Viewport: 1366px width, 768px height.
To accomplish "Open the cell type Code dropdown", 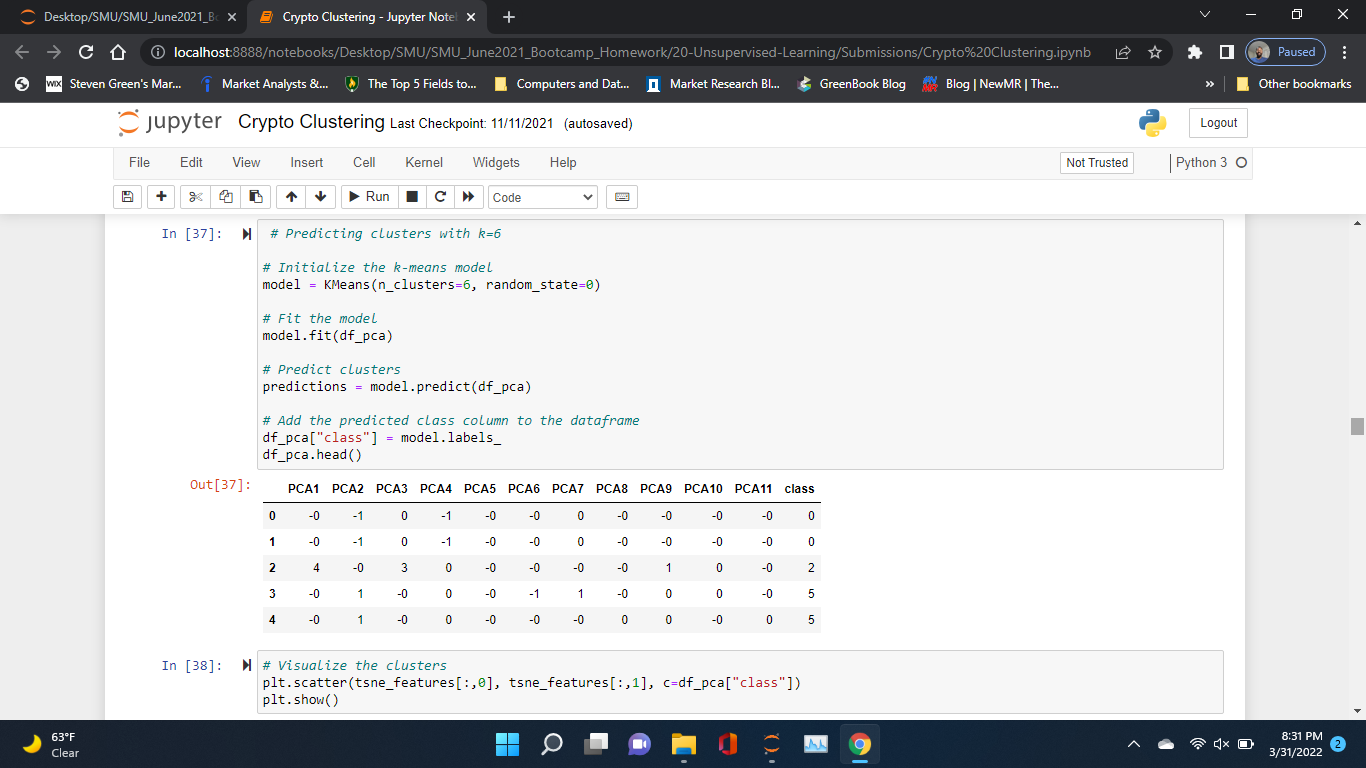I will [543, 197].
